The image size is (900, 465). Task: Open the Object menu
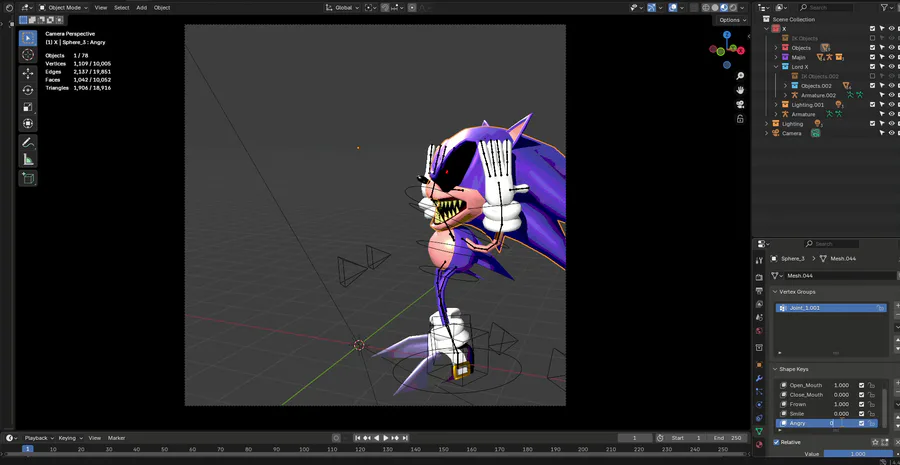(162, 7)
